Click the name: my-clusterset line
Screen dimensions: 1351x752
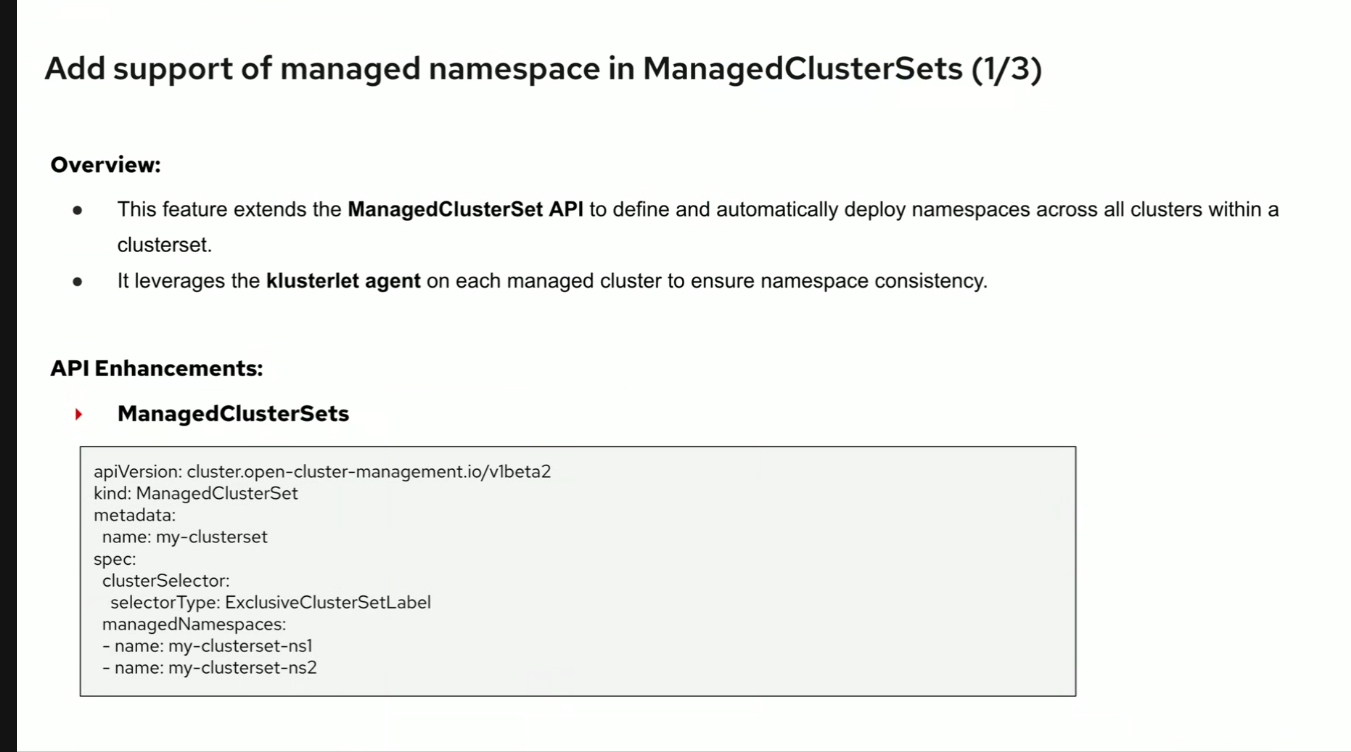[x=184, y=537]
